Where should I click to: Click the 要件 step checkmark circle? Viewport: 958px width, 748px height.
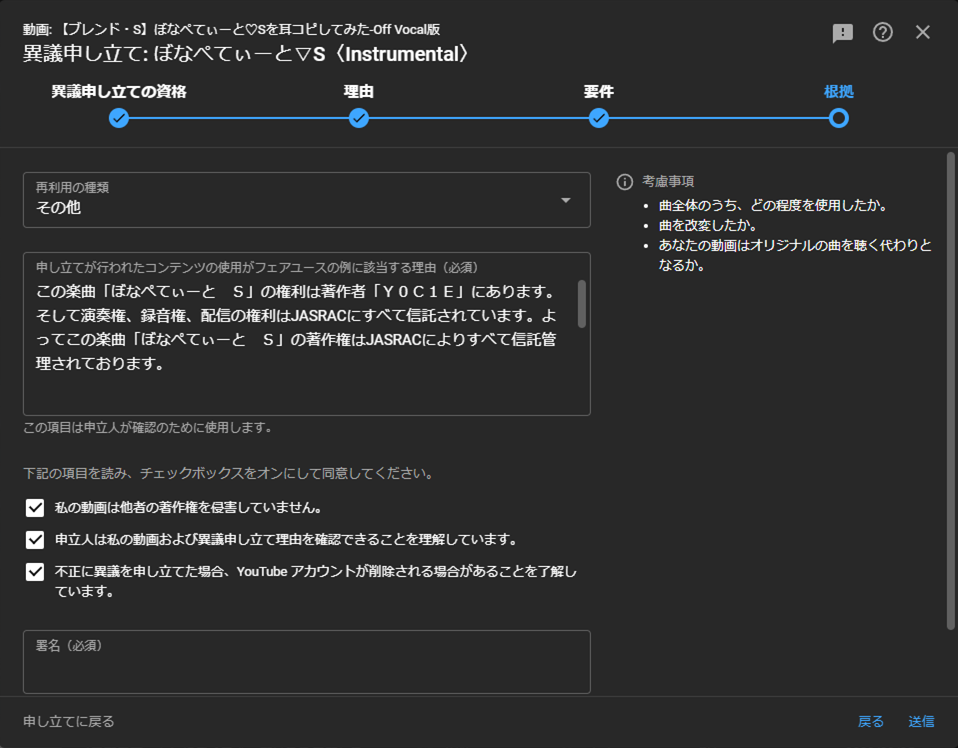click(x=599, y=118)
